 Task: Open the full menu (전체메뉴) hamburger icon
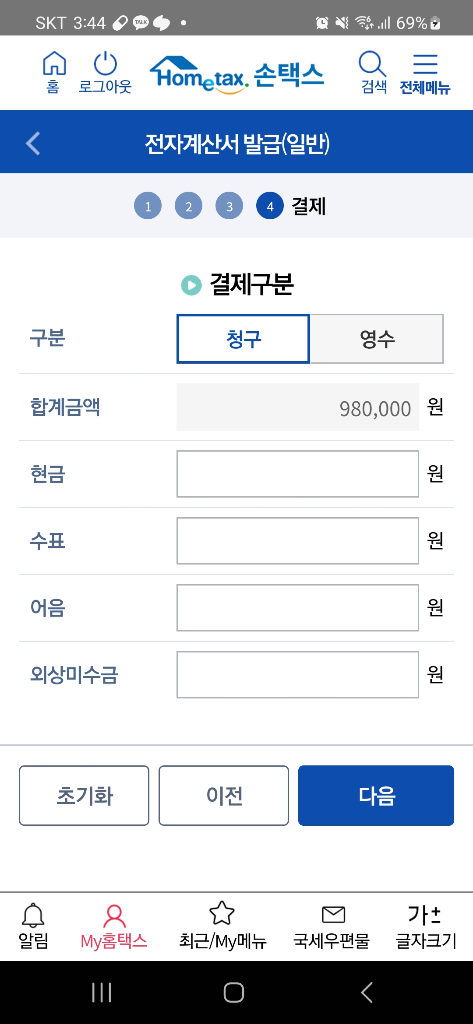click(425, 64)
